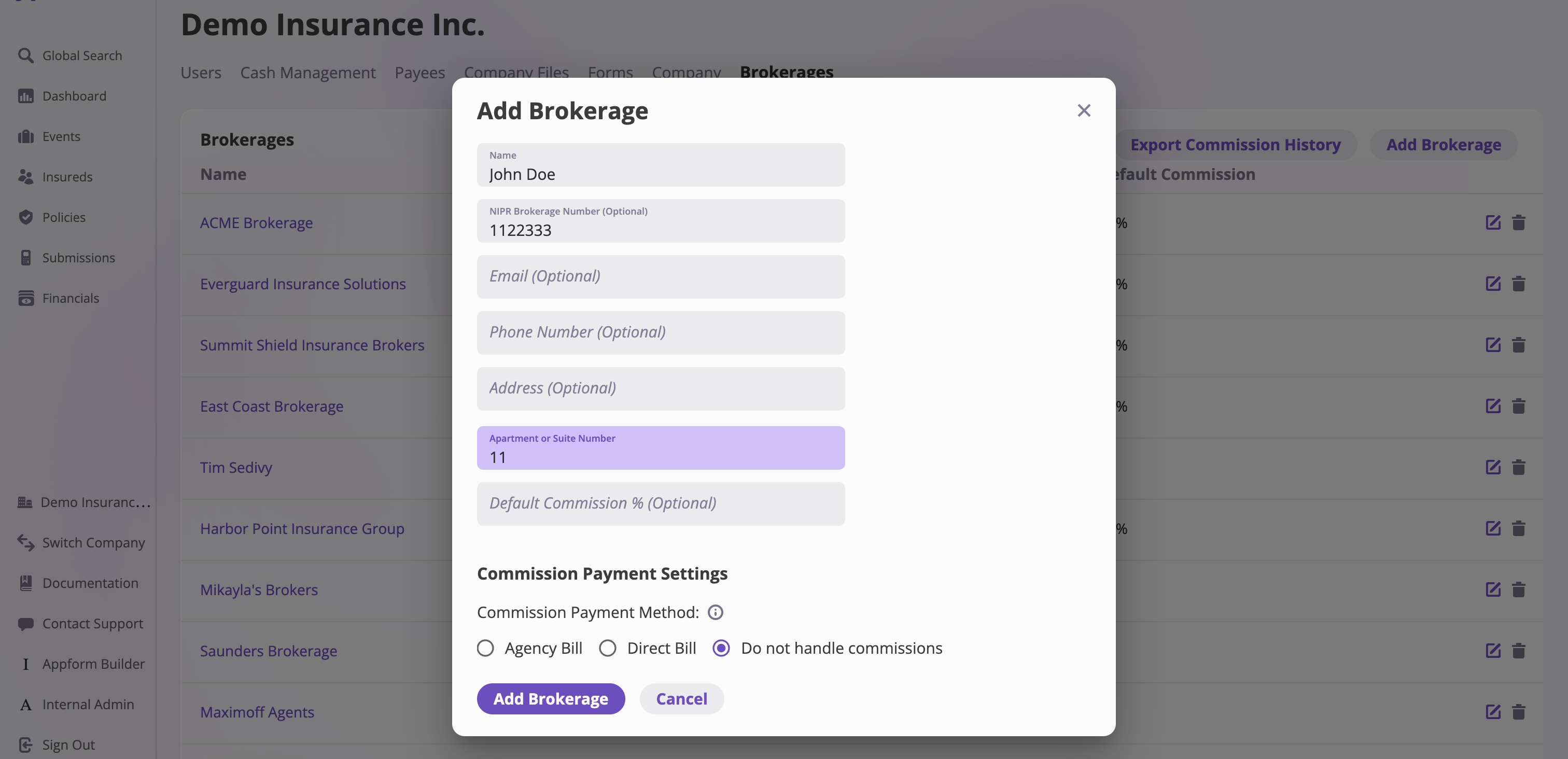Open the Company tab
Image resolution: width=1568 pixels, height=759 pixels.
tap(686, 72)
